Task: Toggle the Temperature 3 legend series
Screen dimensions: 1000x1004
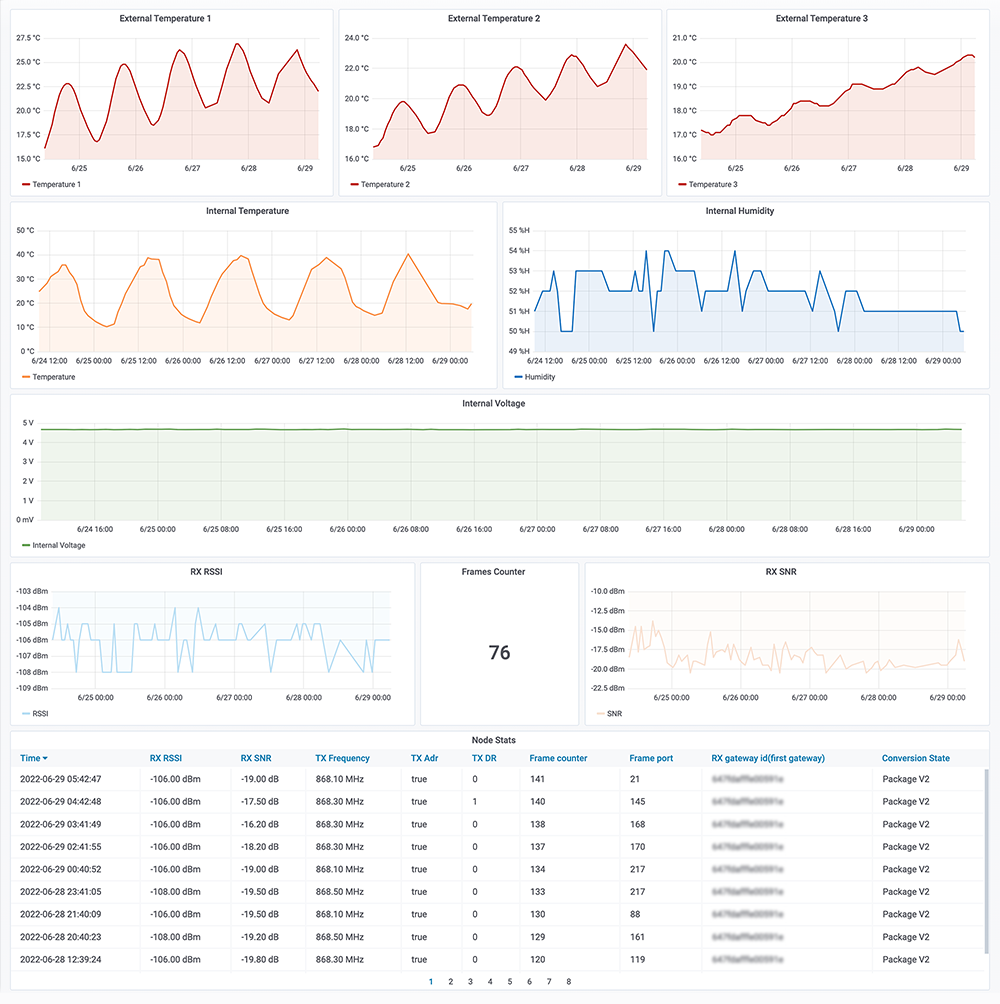Action: (x=713, y=184)
